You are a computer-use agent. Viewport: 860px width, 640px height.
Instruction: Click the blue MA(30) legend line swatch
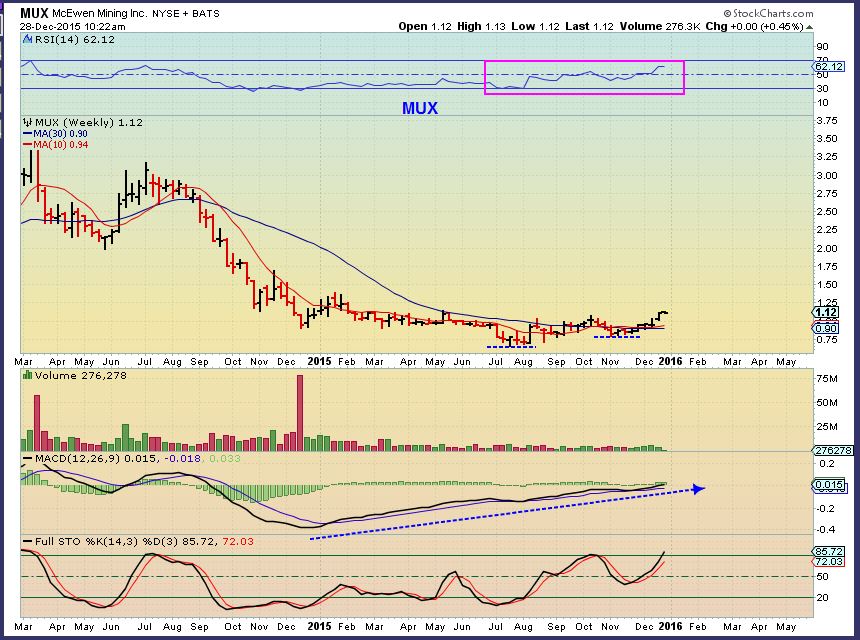click(27, 133)
